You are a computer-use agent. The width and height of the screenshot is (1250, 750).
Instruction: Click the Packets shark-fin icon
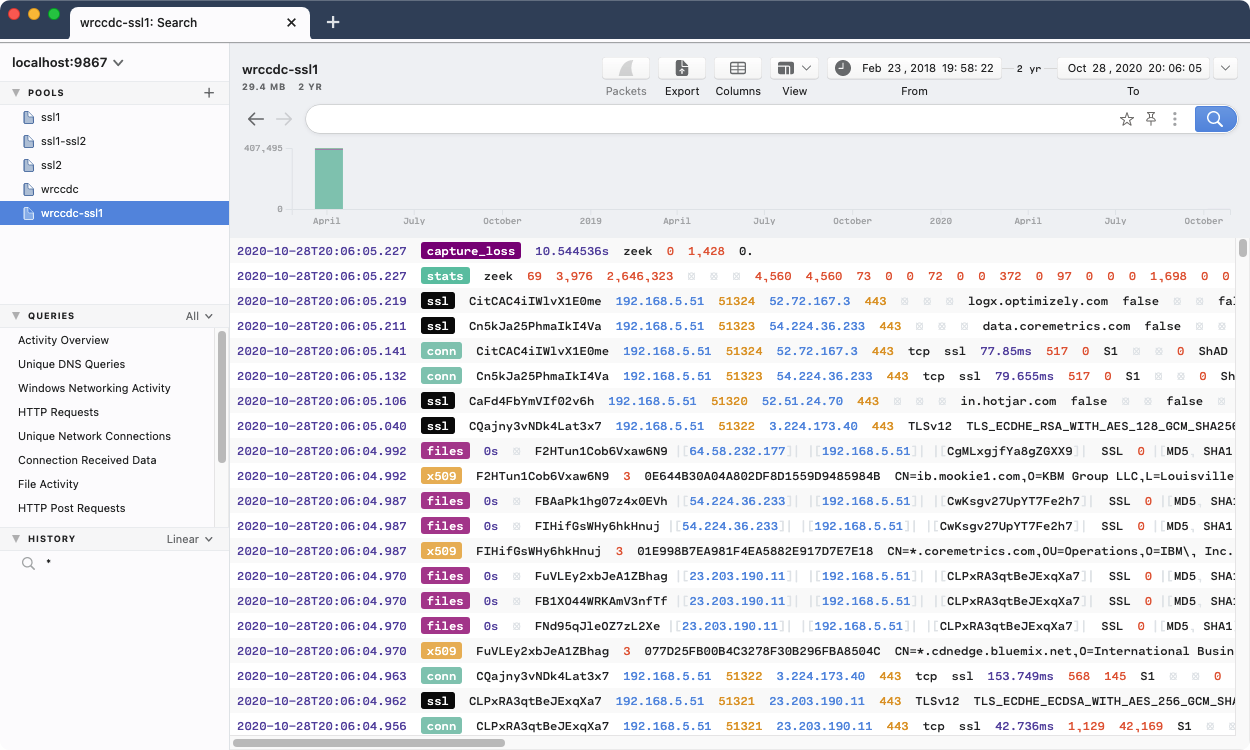coord(626,68)
